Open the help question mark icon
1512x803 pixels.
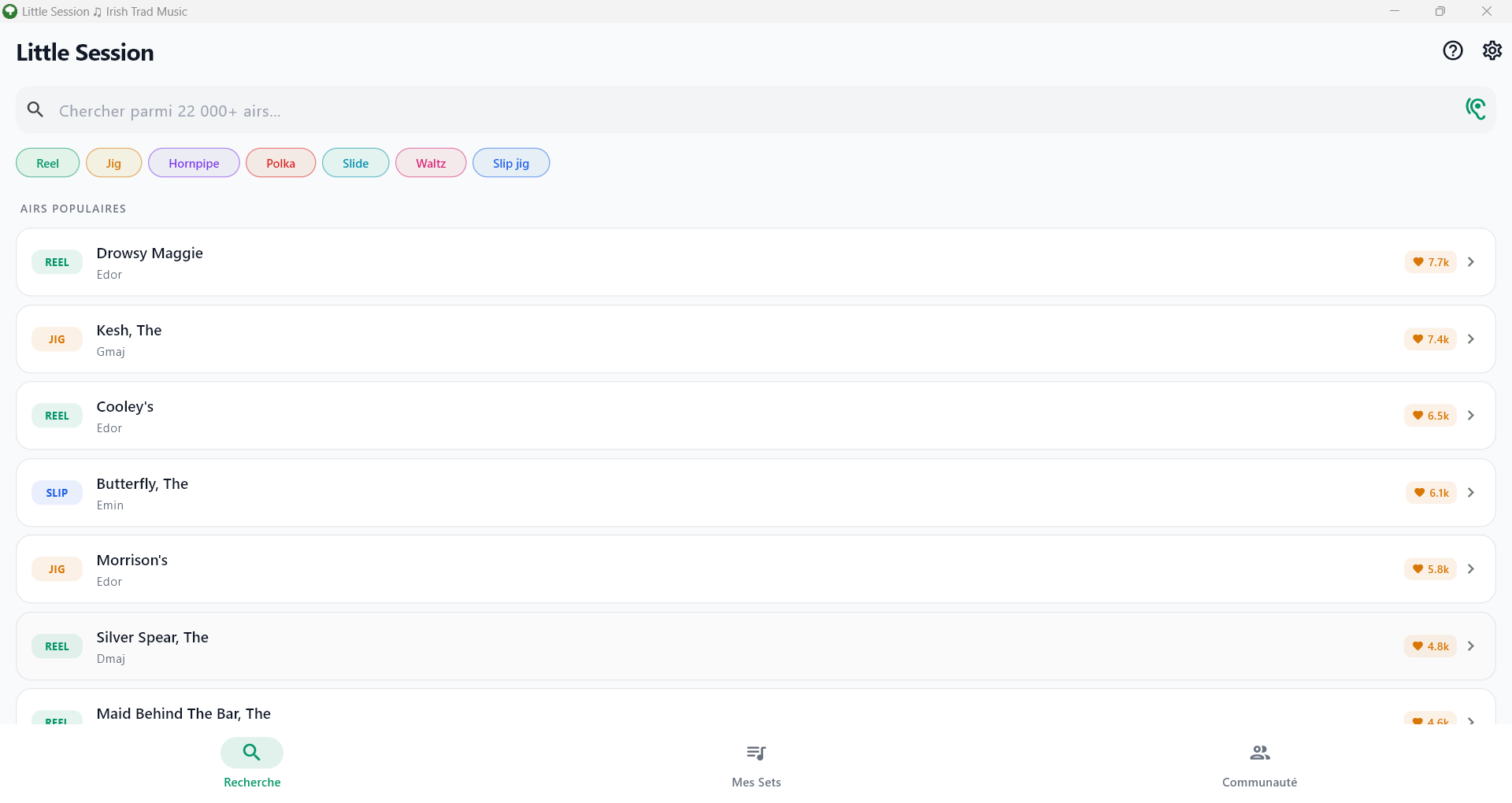coord(1452,51)
